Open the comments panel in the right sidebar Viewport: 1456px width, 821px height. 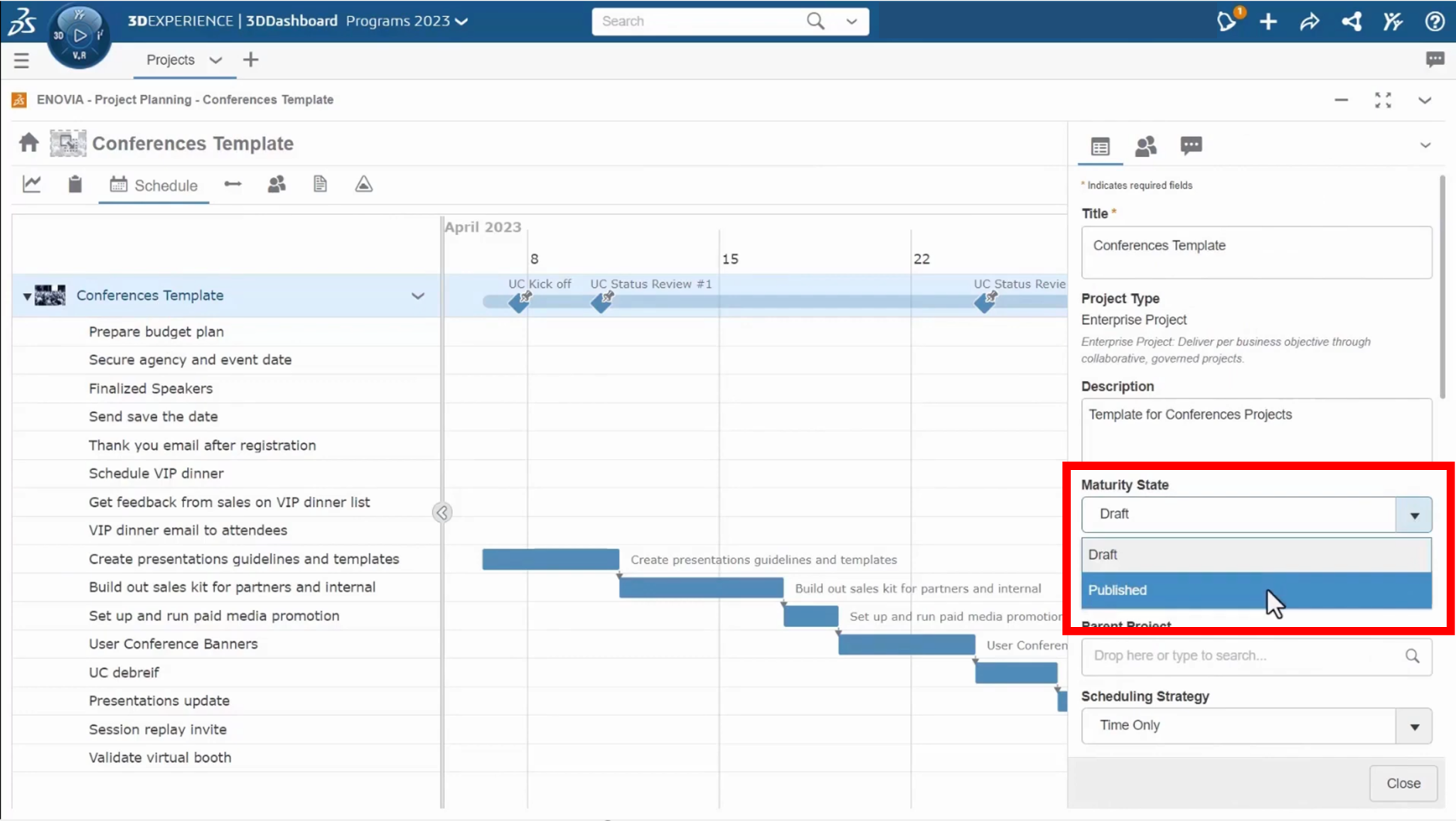(x=1190, y=146)
